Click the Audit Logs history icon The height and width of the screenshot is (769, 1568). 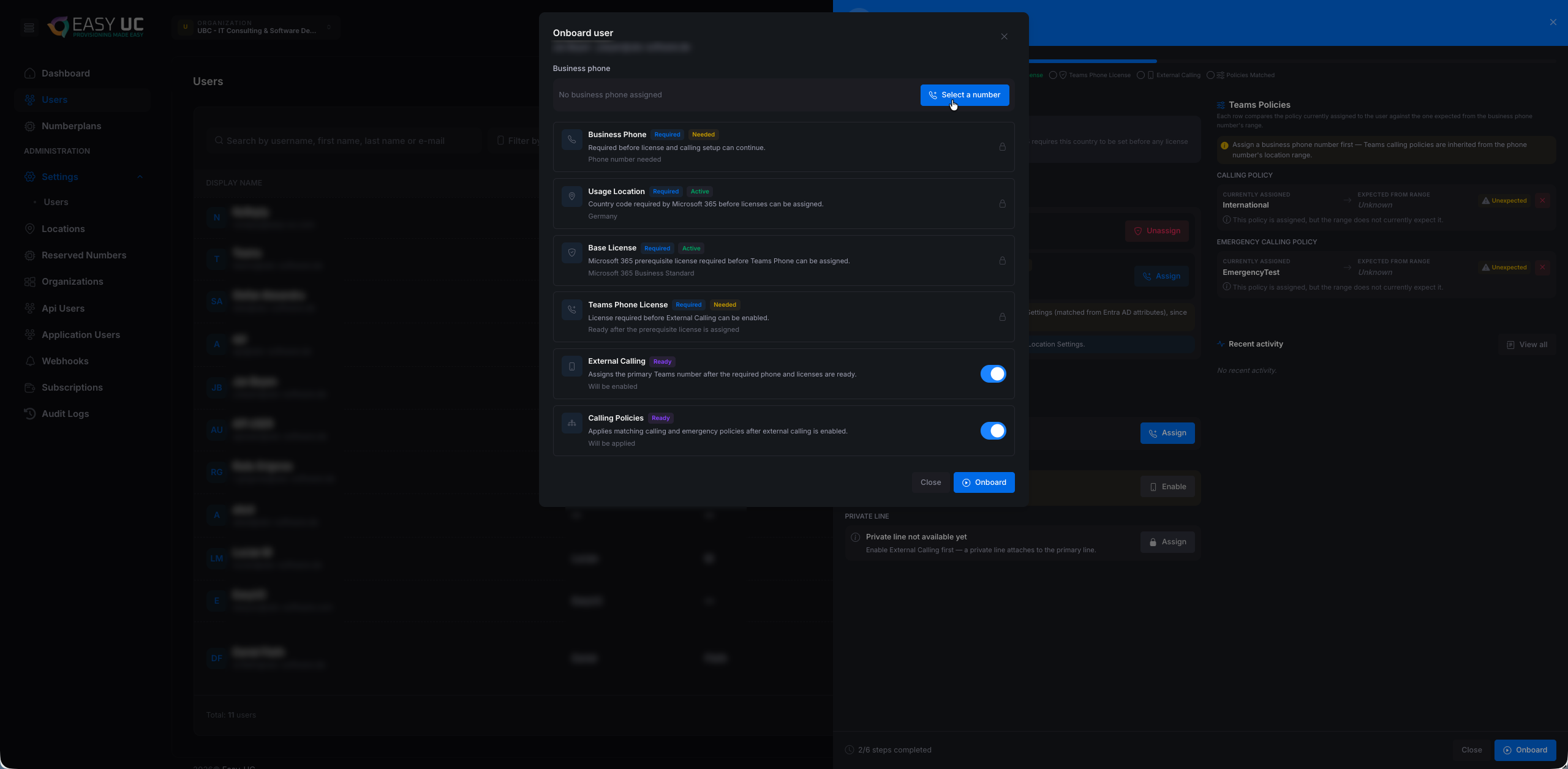click(29, 414)
